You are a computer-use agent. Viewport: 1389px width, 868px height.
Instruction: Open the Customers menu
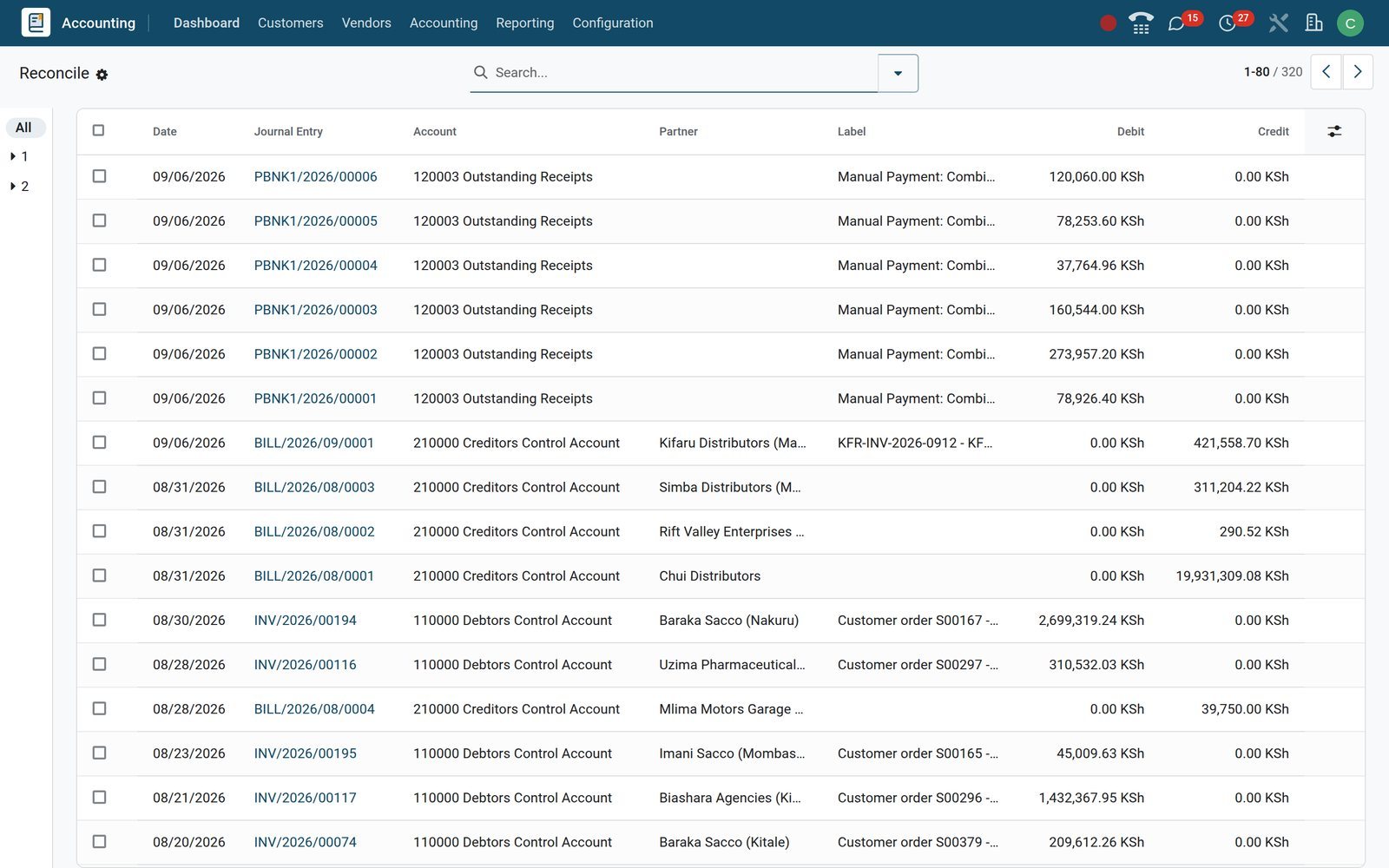pos(290,23)
